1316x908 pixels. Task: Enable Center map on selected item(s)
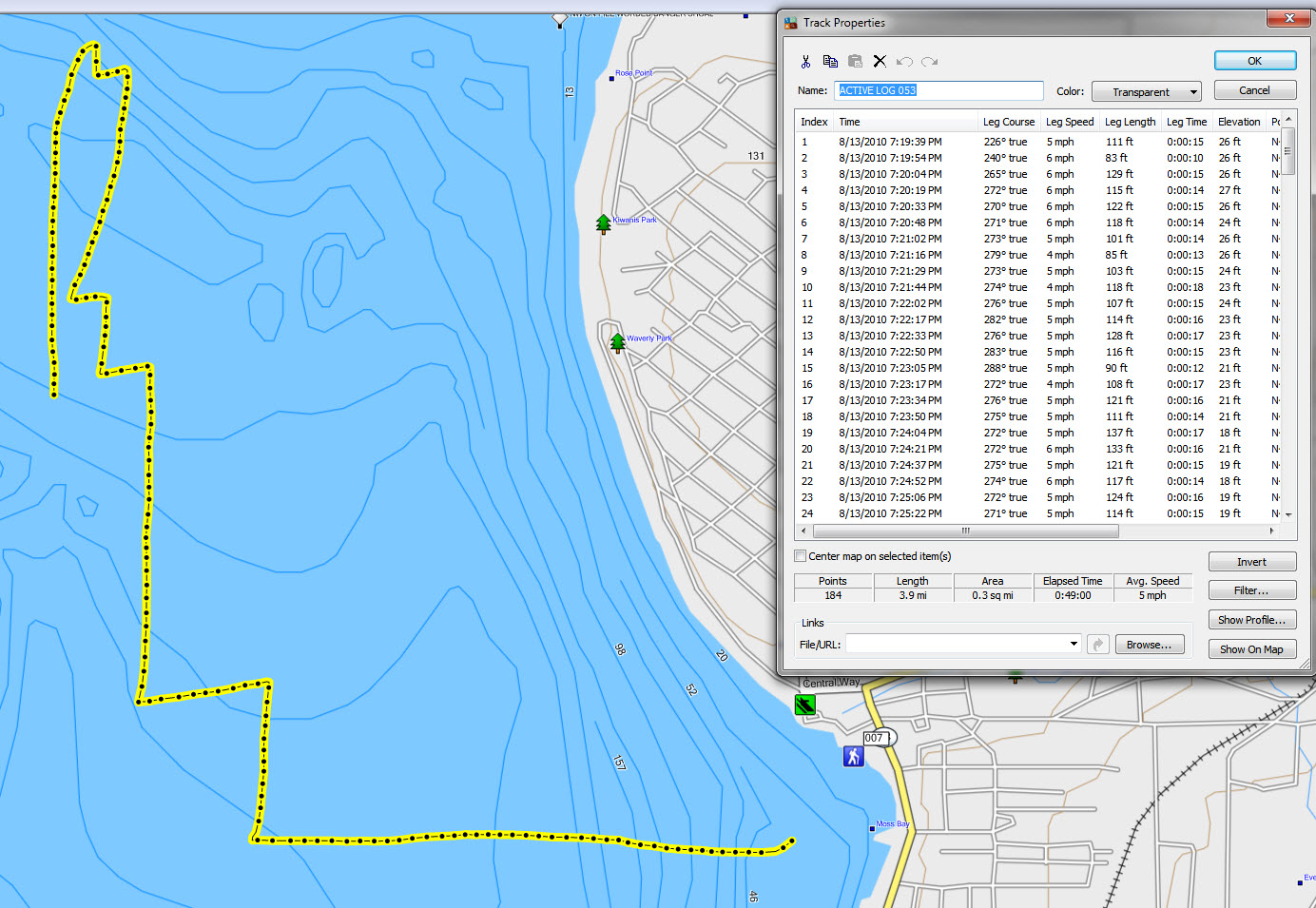tap(801, 556)
